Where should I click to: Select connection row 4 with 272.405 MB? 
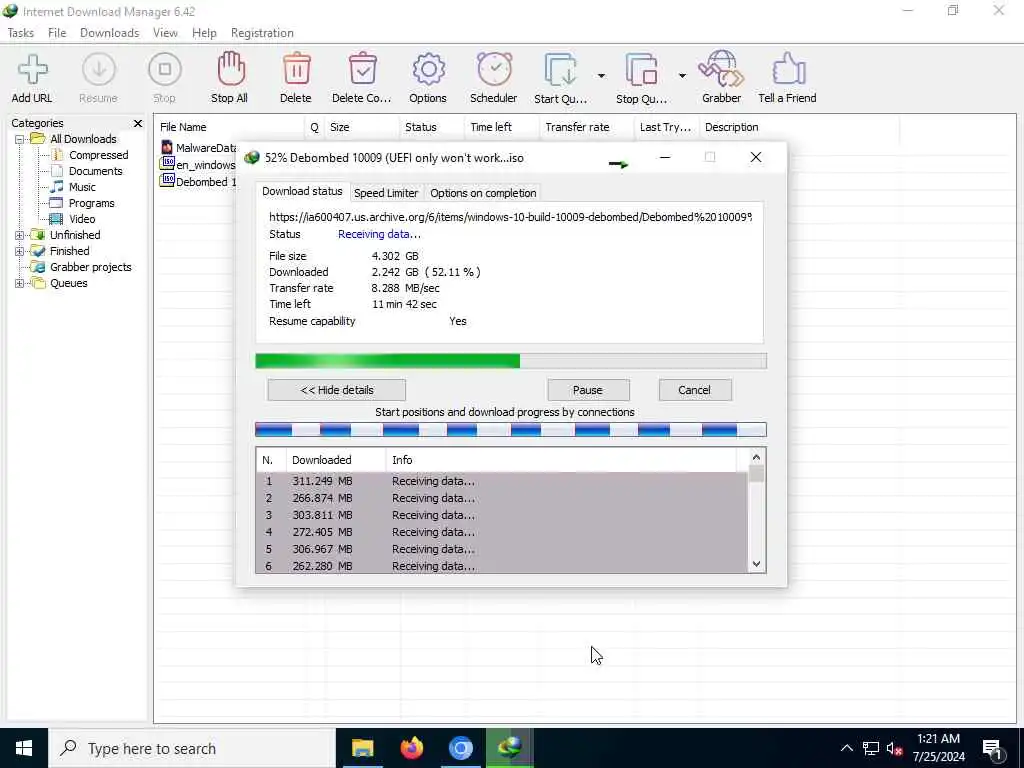[501, 532]
